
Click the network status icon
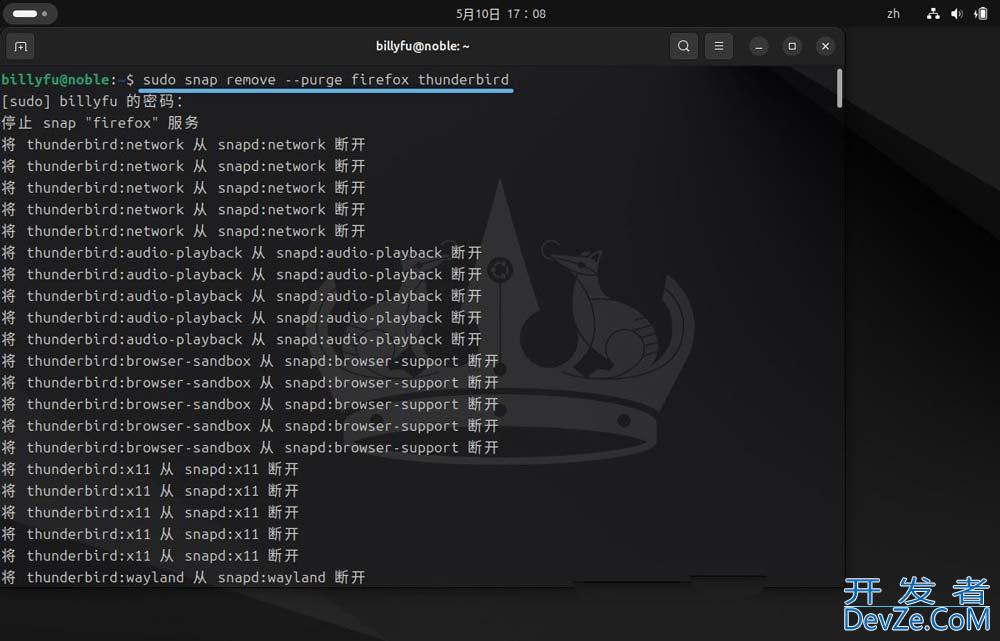[933, 13]
